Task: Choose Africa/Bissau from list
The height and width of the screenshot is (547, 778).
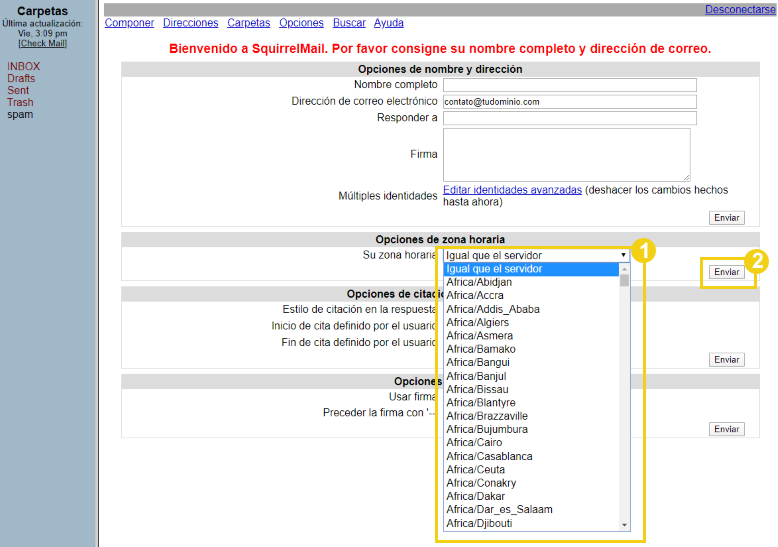Action: click(x=531, y=390)
